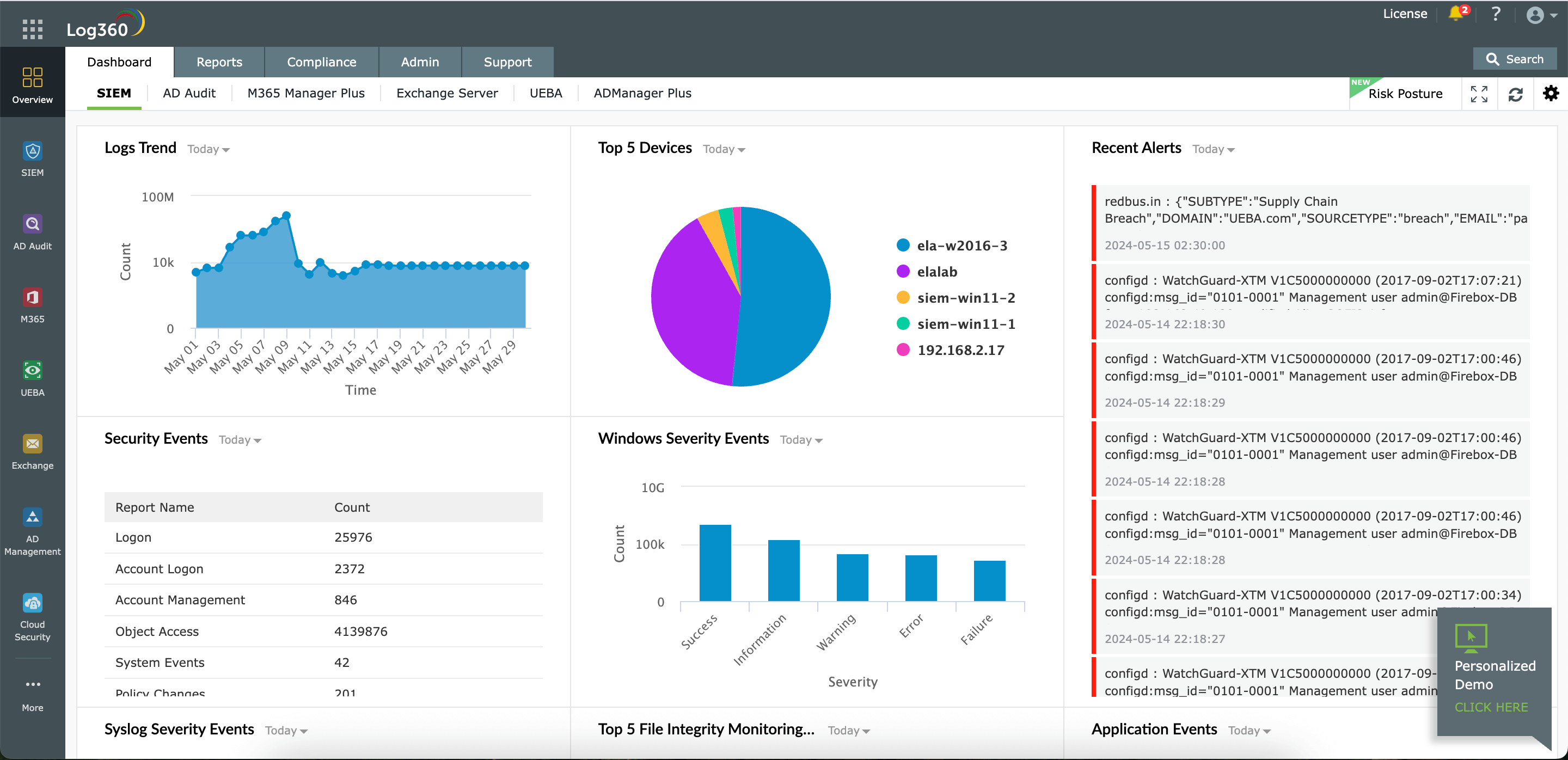Toggle fullscreen dashboard view icon

point(1479,94)
